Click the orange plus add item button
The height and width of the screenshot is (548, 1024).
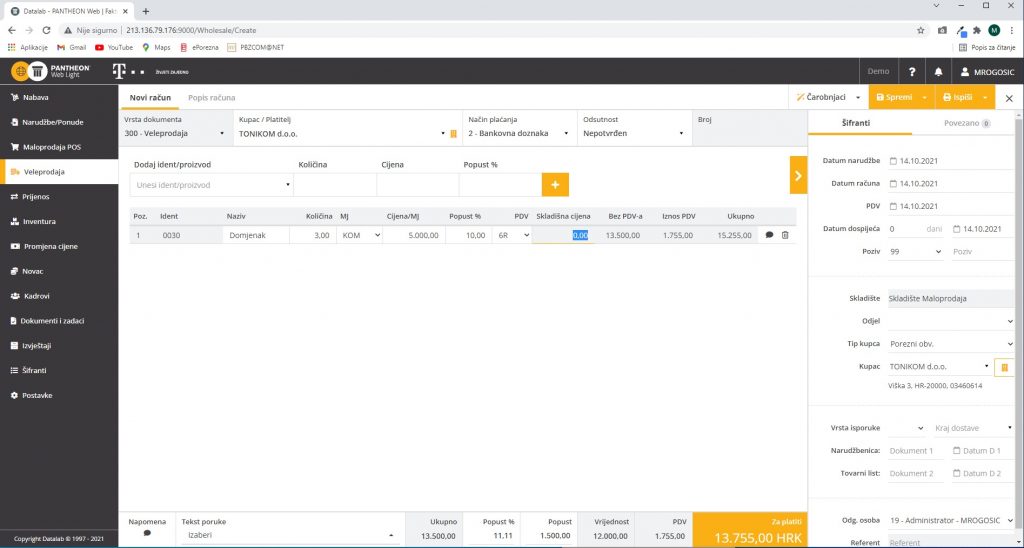pyautogui.click(x=555, y=185)
